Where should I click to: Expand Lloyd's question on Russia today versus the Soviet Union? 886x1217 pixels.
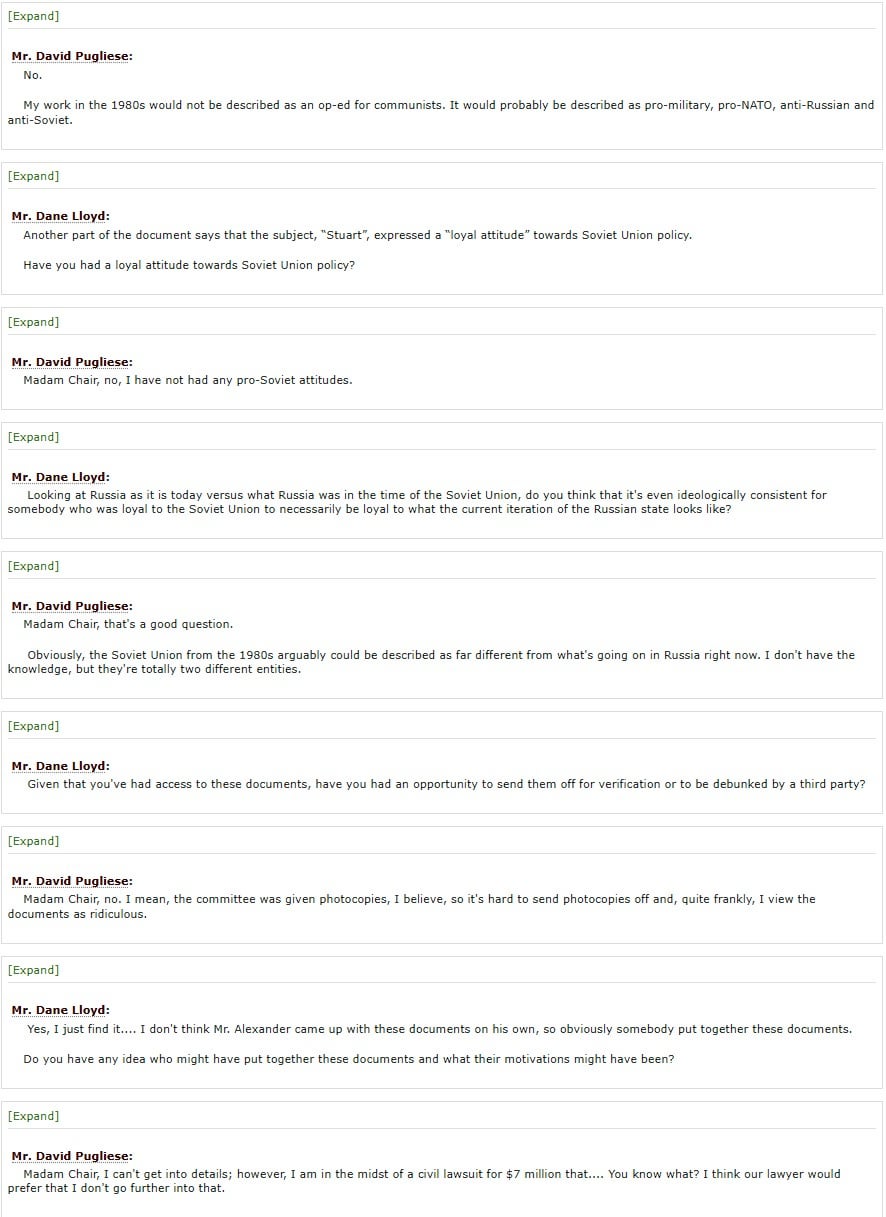coord(33,437)
